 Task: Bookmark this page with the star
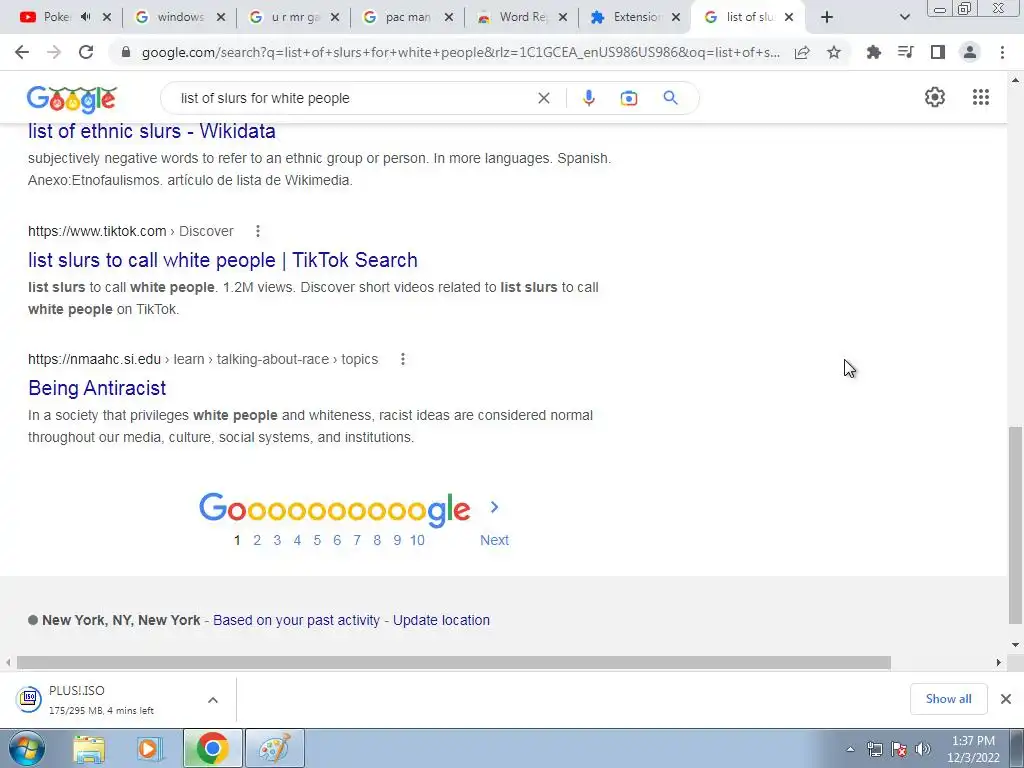(x=834, y=52)
